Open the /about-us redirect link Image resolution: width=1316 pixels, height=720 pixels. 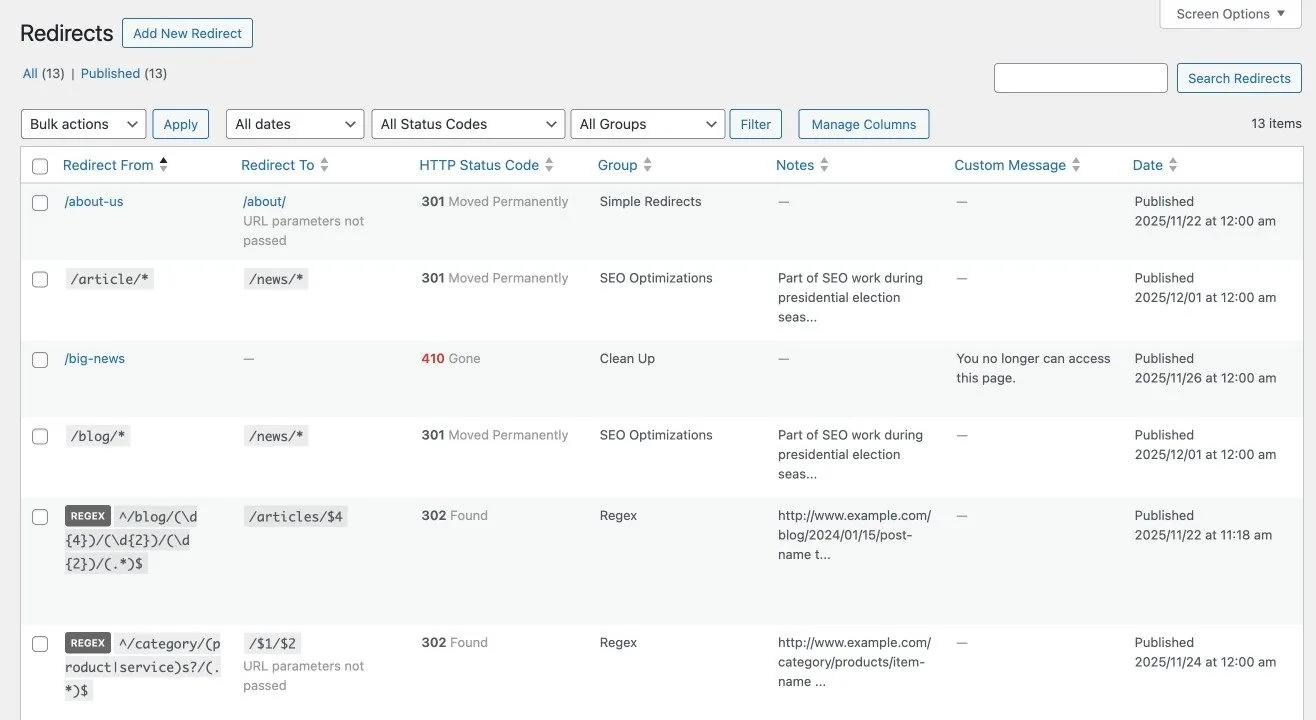point(94,201)
